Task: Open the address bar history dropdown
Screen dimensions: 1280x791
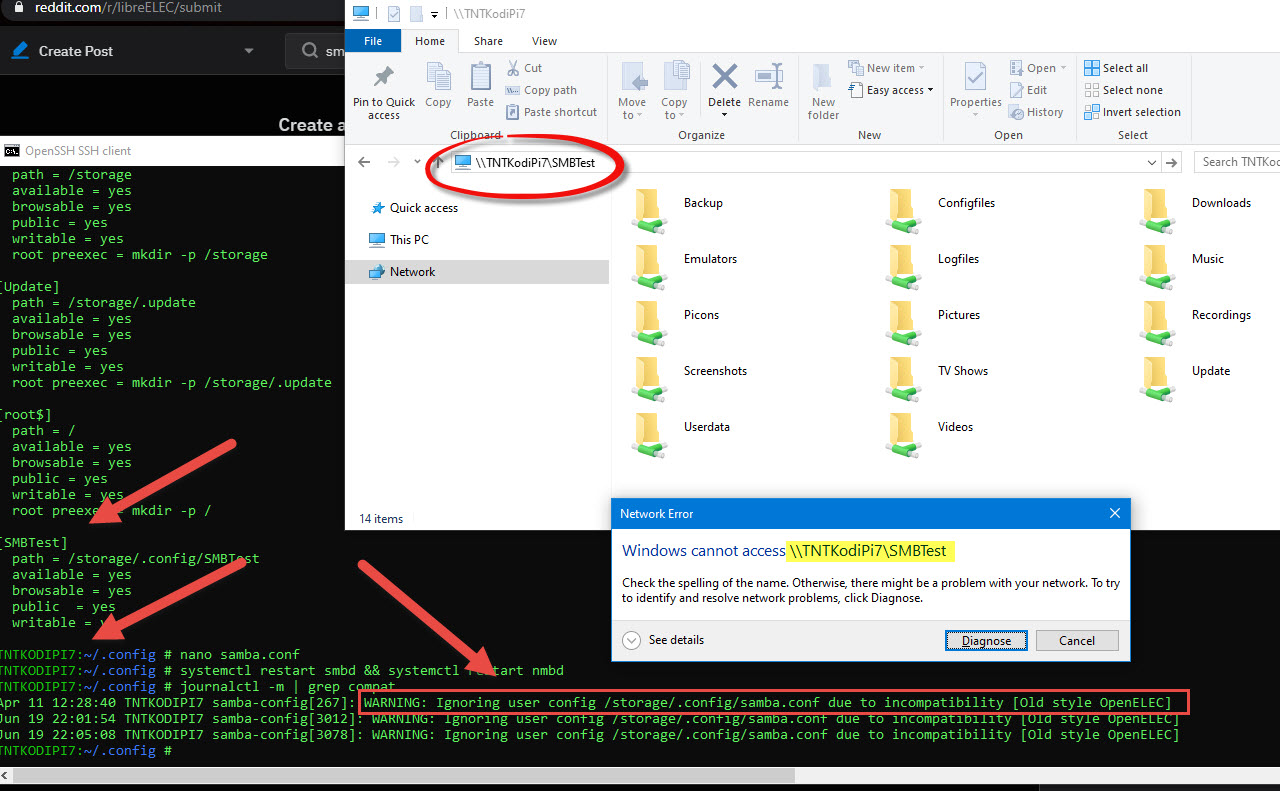Action: [x=1152, y=162]
